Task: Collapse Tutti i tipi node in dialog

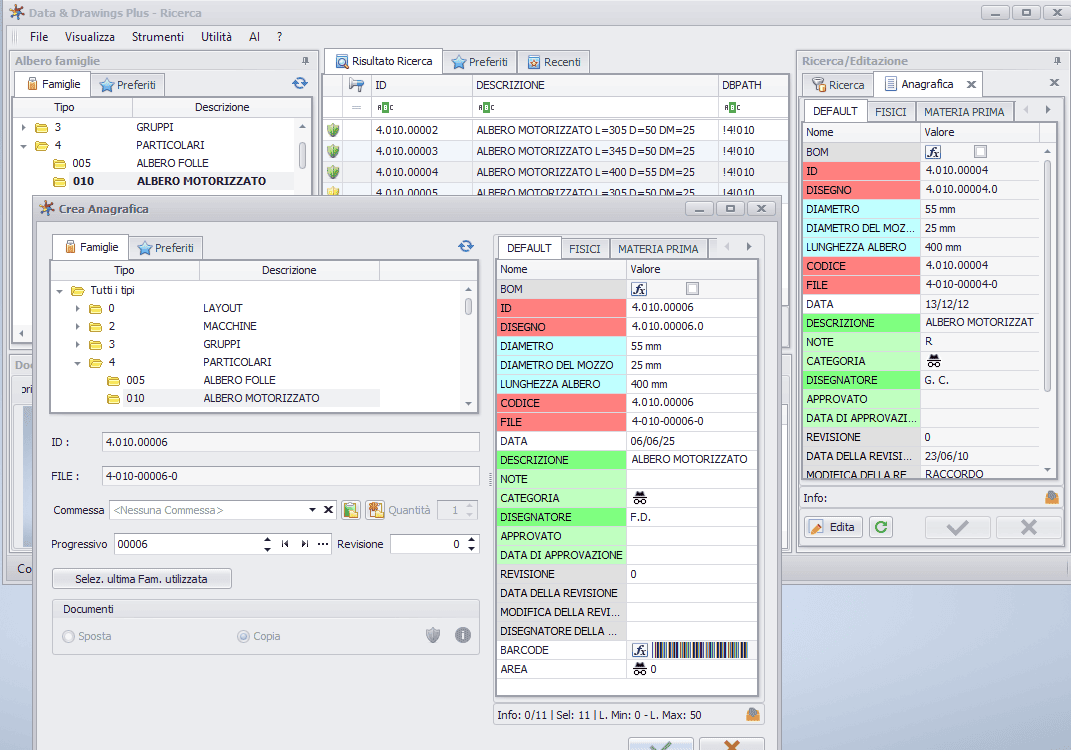Action: 59,291
